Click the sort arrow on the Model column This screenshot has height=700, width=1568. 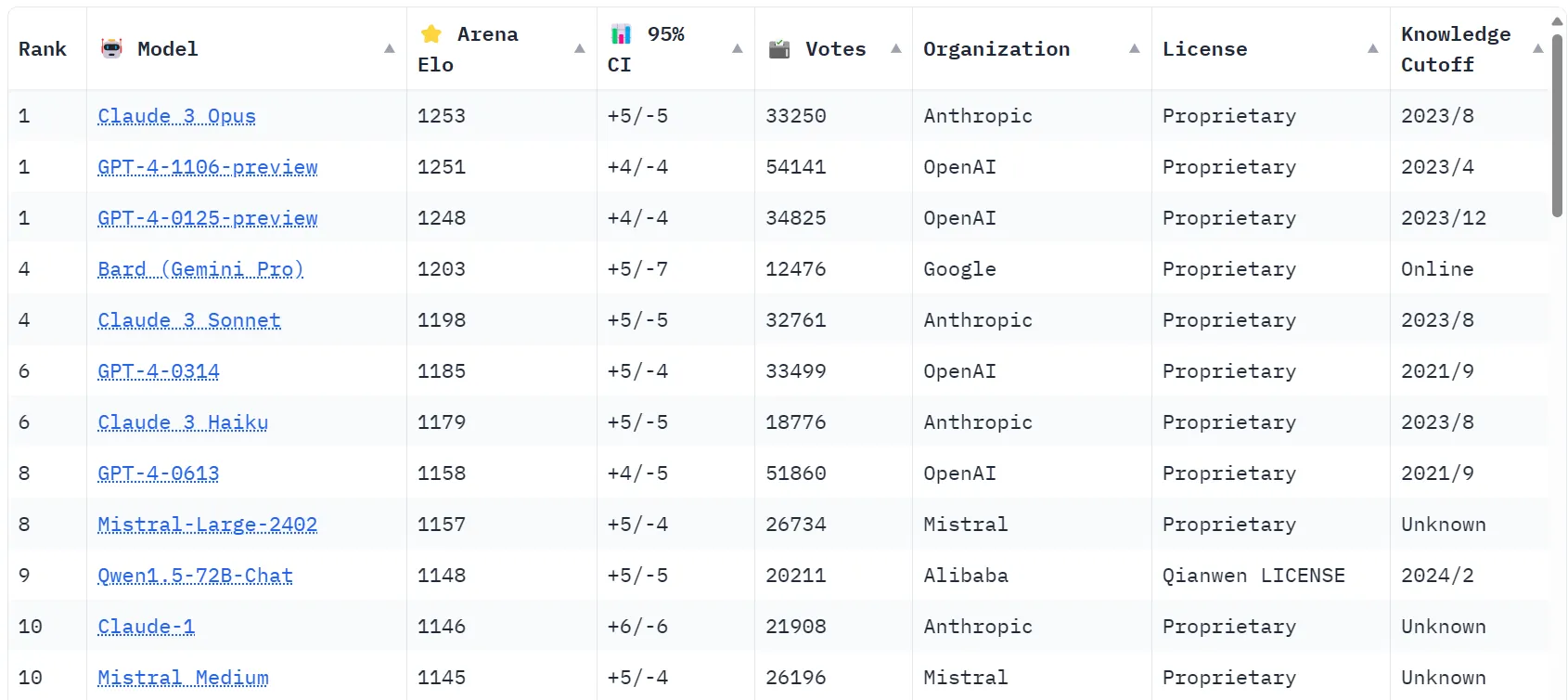coord(389,49)
